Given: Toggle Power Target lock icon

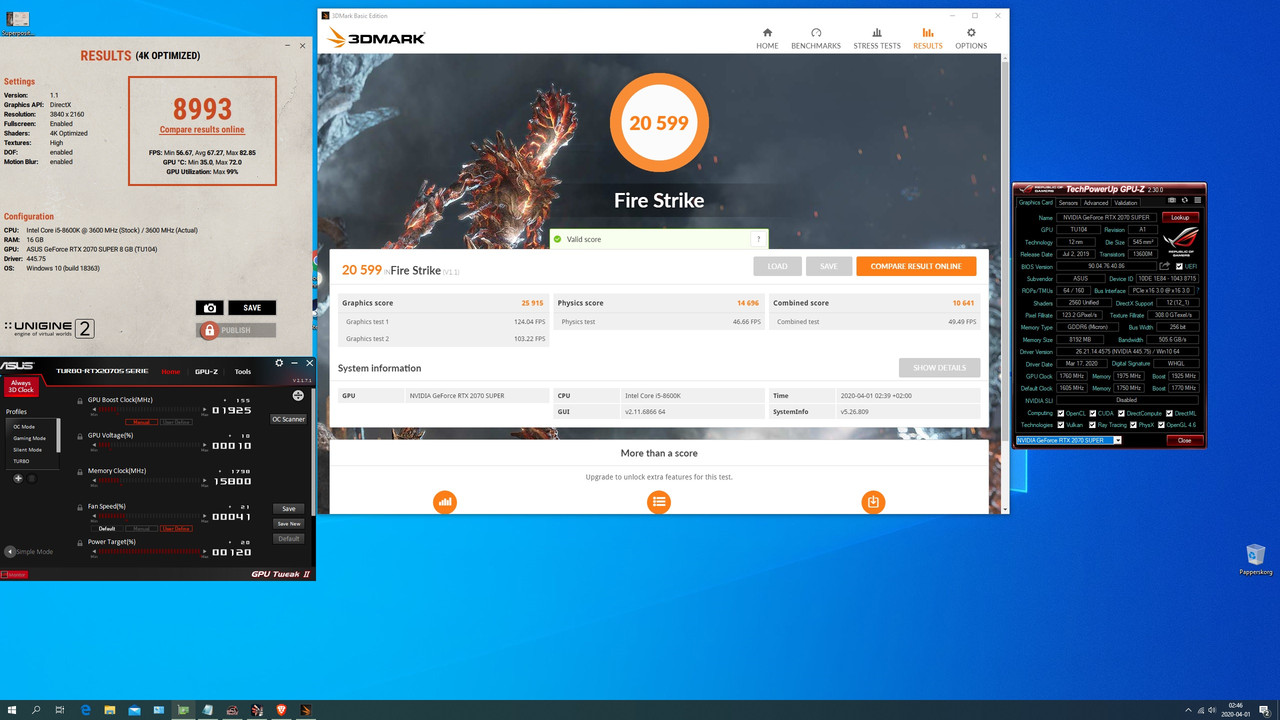Looking at the screenshot, I should pyautogui.click(x=80, y=543).
